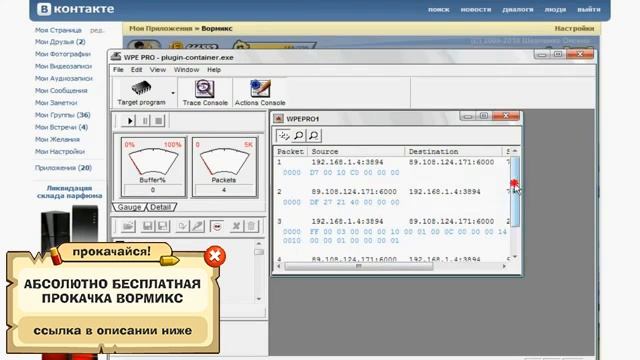This screenshot has width=640, height=360.
Task: Open новости in VK header
Action: pyautogui.click(x=476, y=9)
